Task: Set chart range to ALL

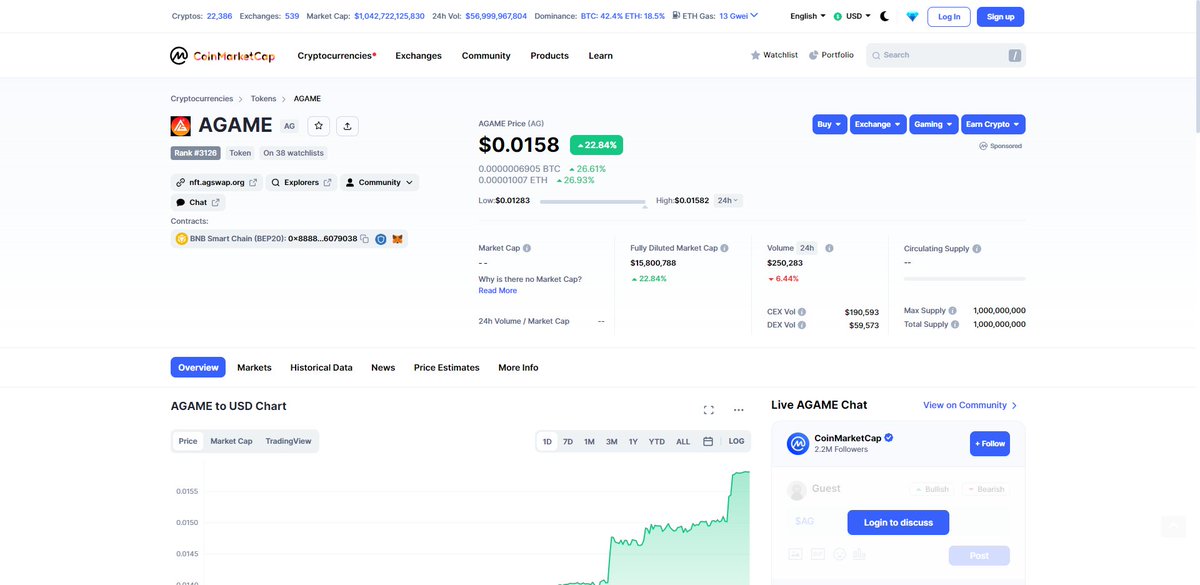Action: tap(683, 441)
